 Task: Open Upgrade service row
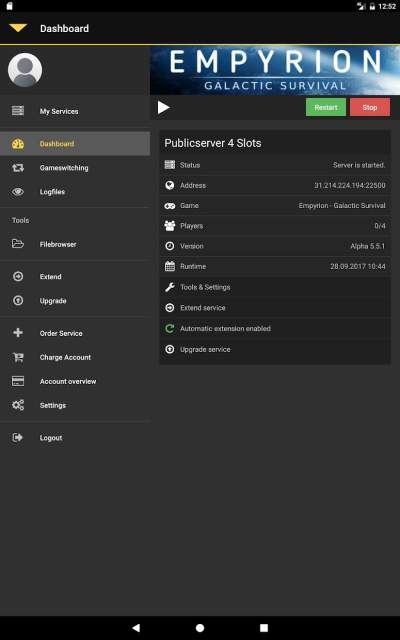point(275,349)
